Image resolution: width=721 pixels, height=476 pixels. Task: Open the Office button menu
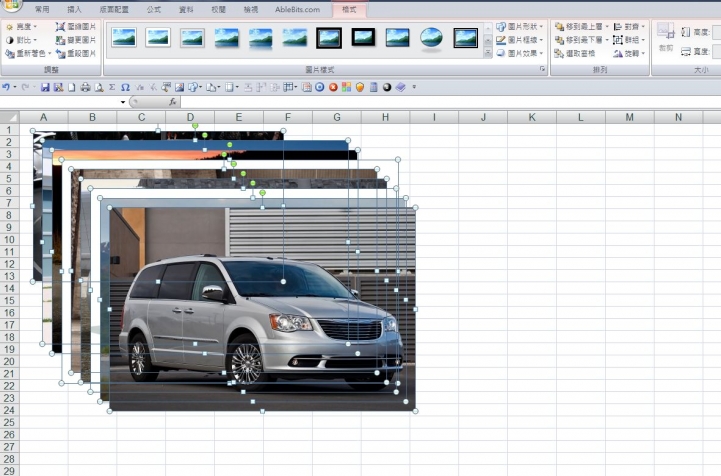tap(10, 5)
